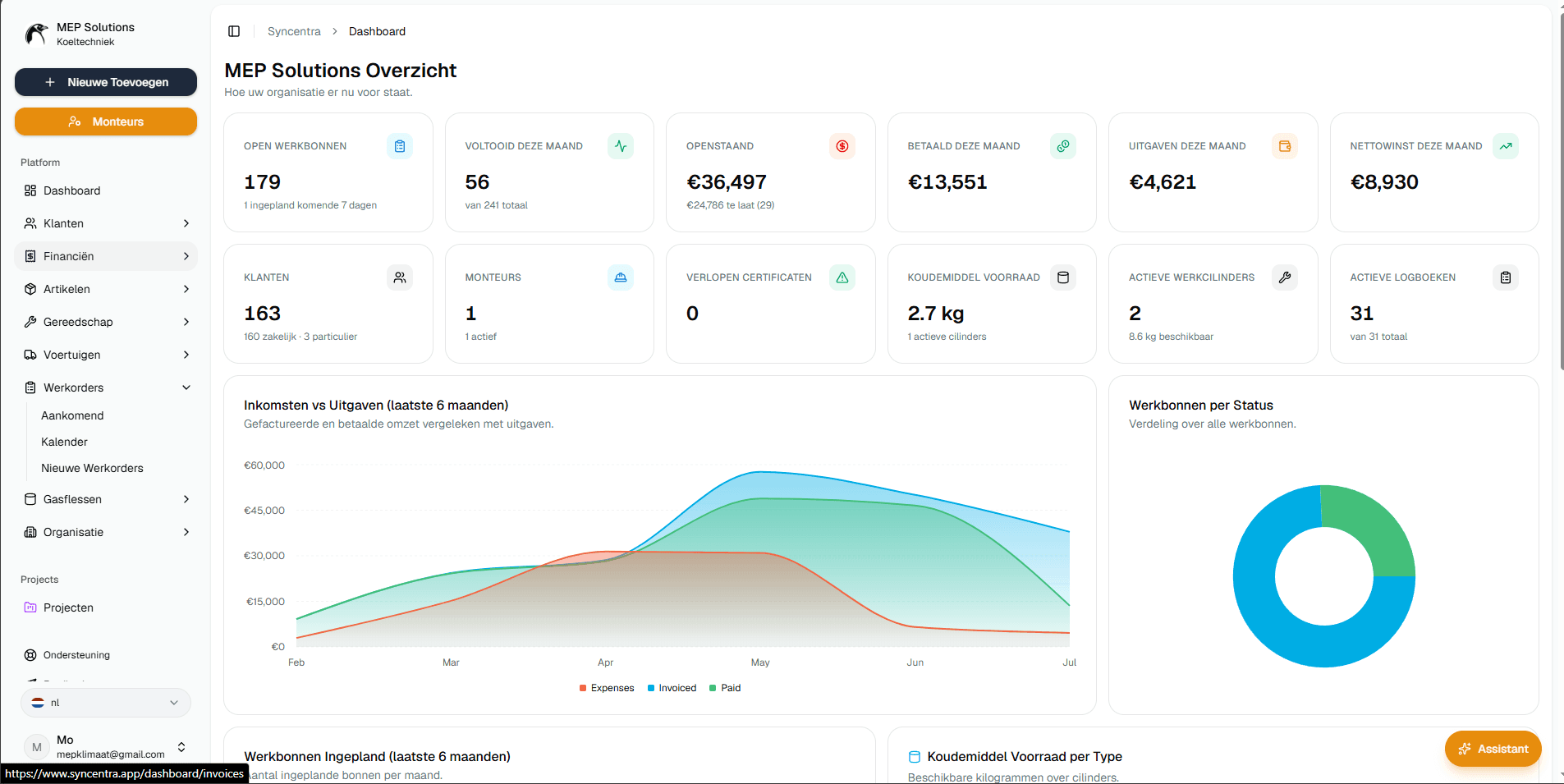Expand the Voertuigen submenu chevron
The width and height of the screenshot is (1564, 784).
tap(186, 355)
